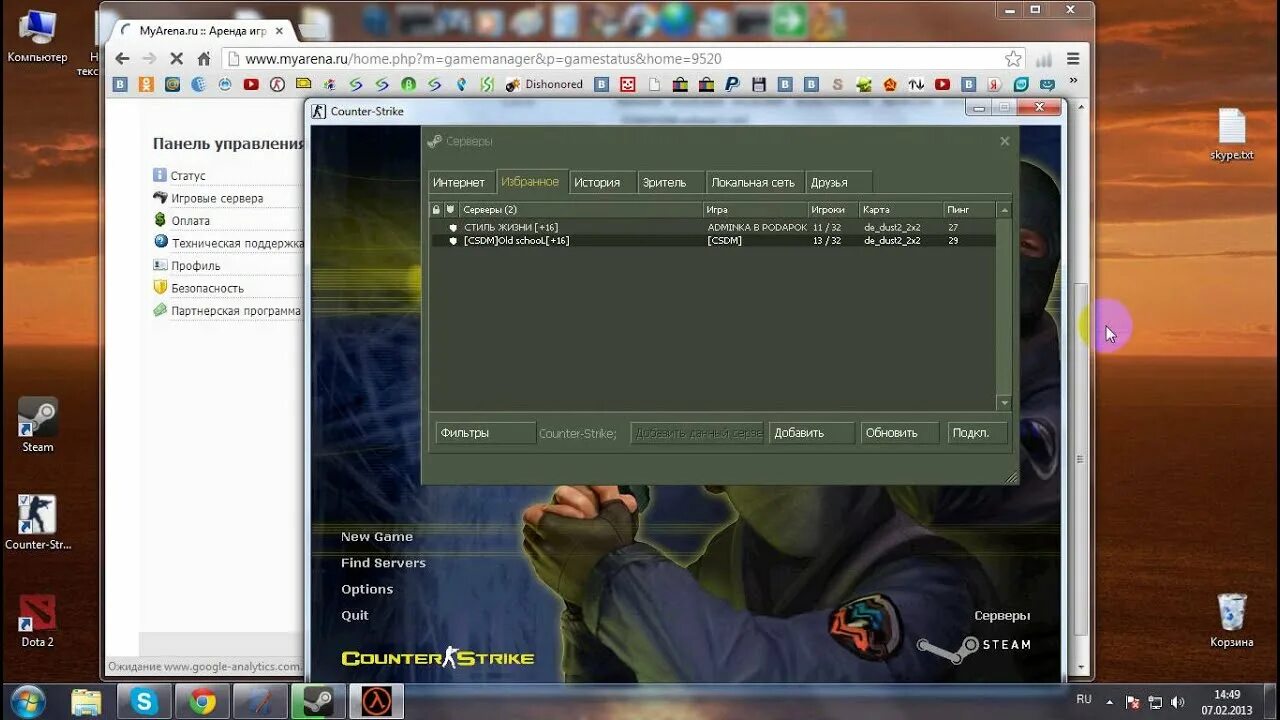Sort servers by the lock icon column

coord(436,210)
